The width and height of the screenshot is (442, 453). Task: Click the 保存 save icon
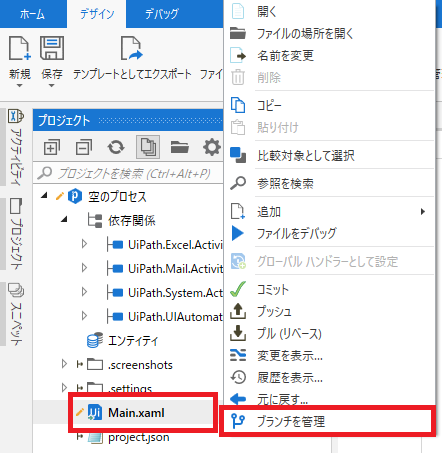pyautogui.click(x=52, y=48)
